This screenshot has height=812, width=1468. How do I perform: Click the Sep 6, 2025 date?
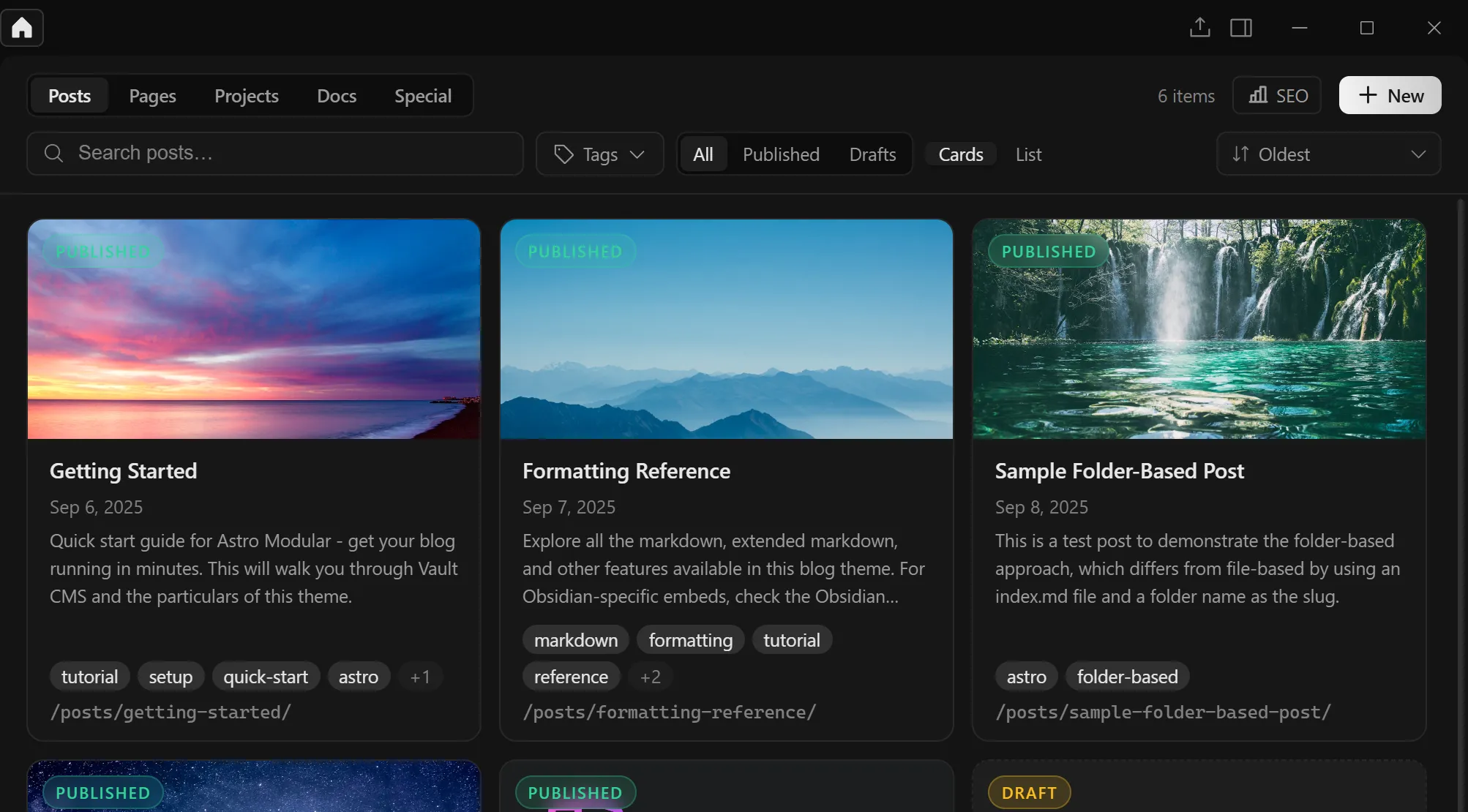96,507
